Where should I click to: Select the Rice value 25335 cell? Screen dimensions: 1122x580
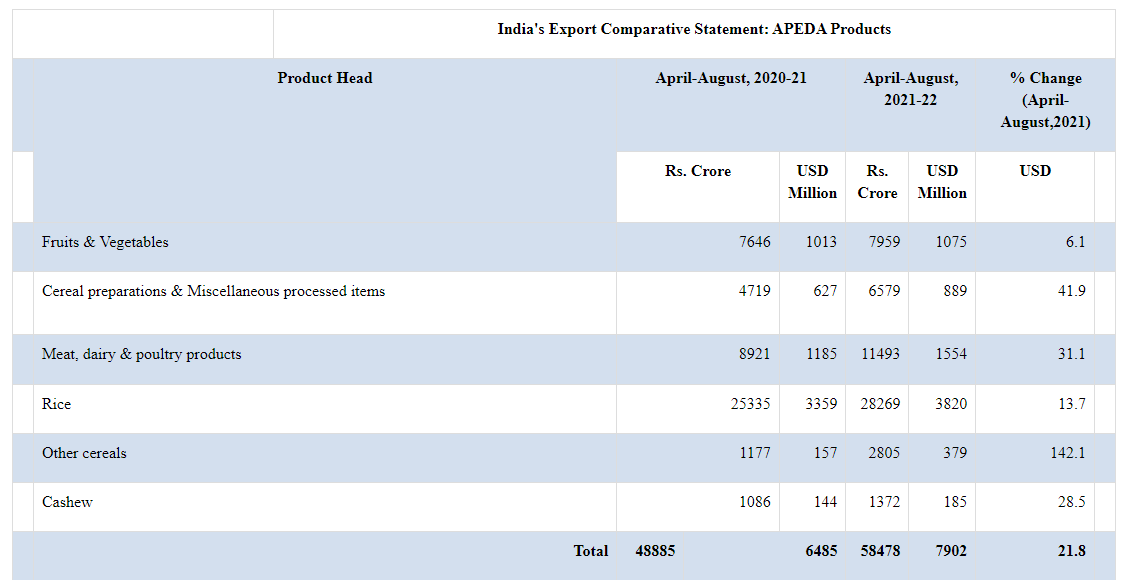click(751, 404)
